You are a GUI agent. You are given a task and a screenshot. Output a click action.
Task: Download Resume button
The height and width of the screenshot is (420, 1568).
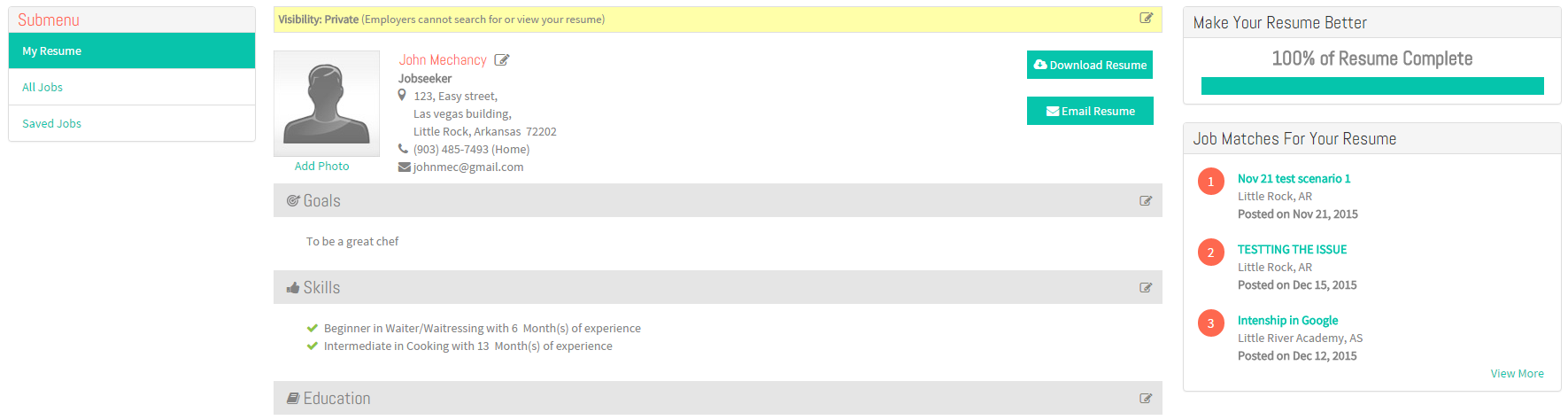1090,65
